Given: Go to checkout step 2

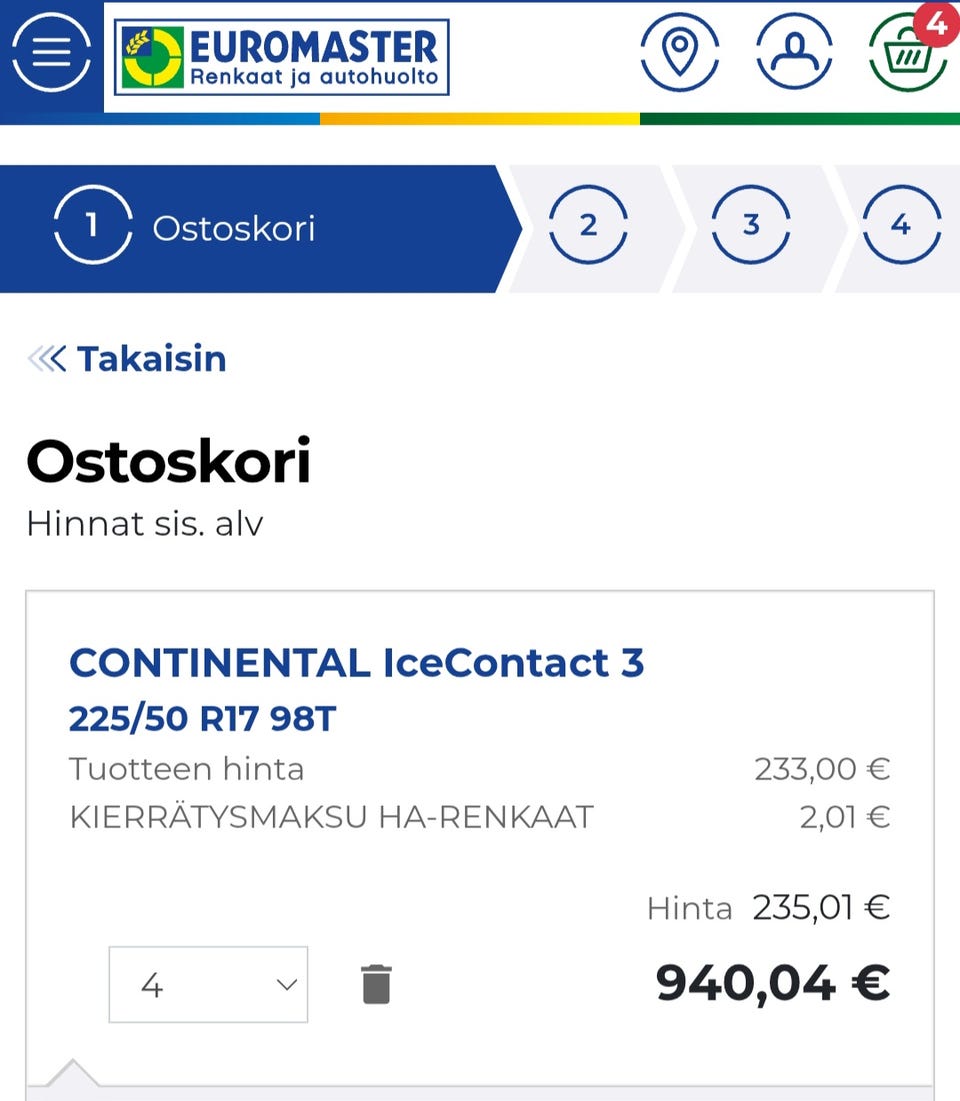Looking at the screenshot, I should (588, 226).
